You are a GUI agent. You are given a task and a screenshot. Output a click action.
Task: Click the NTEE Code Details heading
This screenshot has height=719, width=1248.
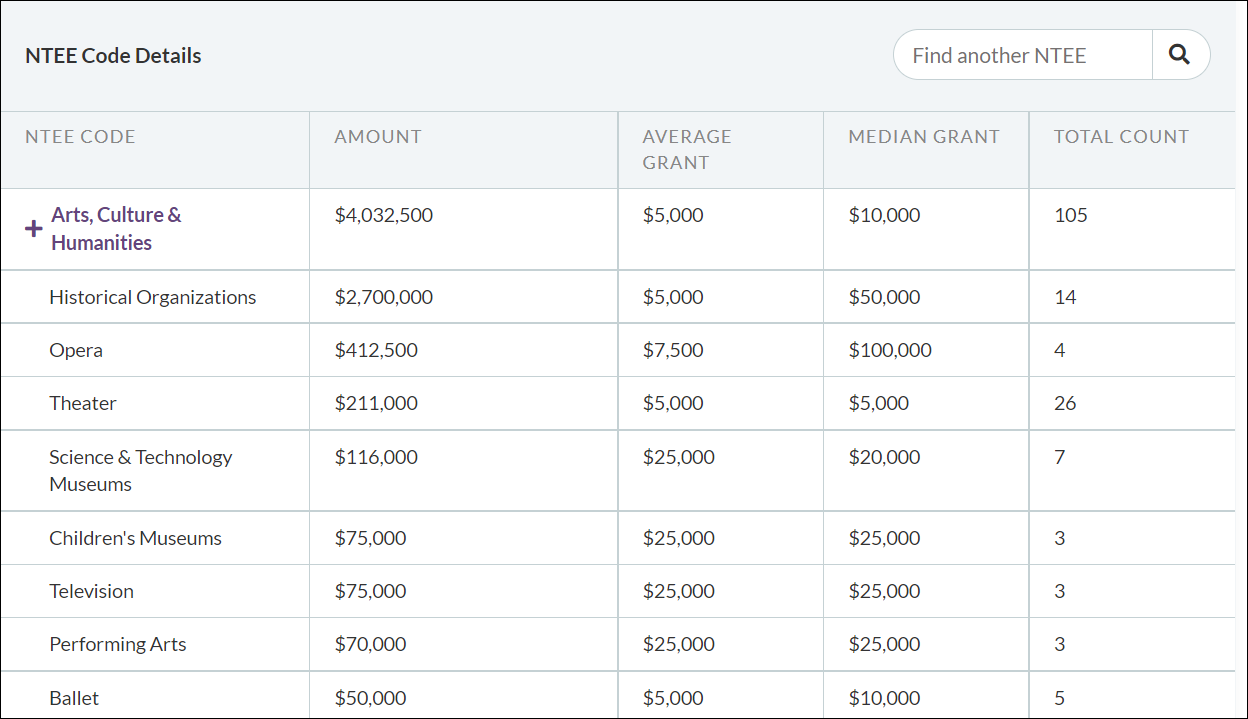pos(113,55)
